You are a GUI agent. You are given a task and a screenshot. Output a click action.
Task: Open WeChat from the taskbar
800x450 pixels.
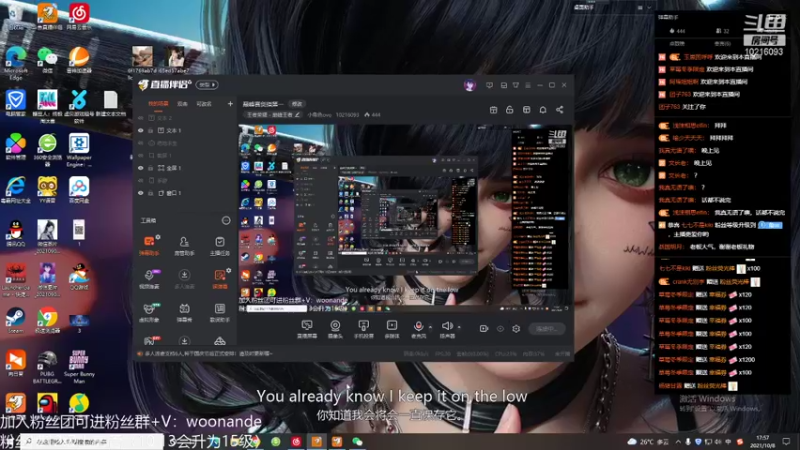[x=357, y=441]
